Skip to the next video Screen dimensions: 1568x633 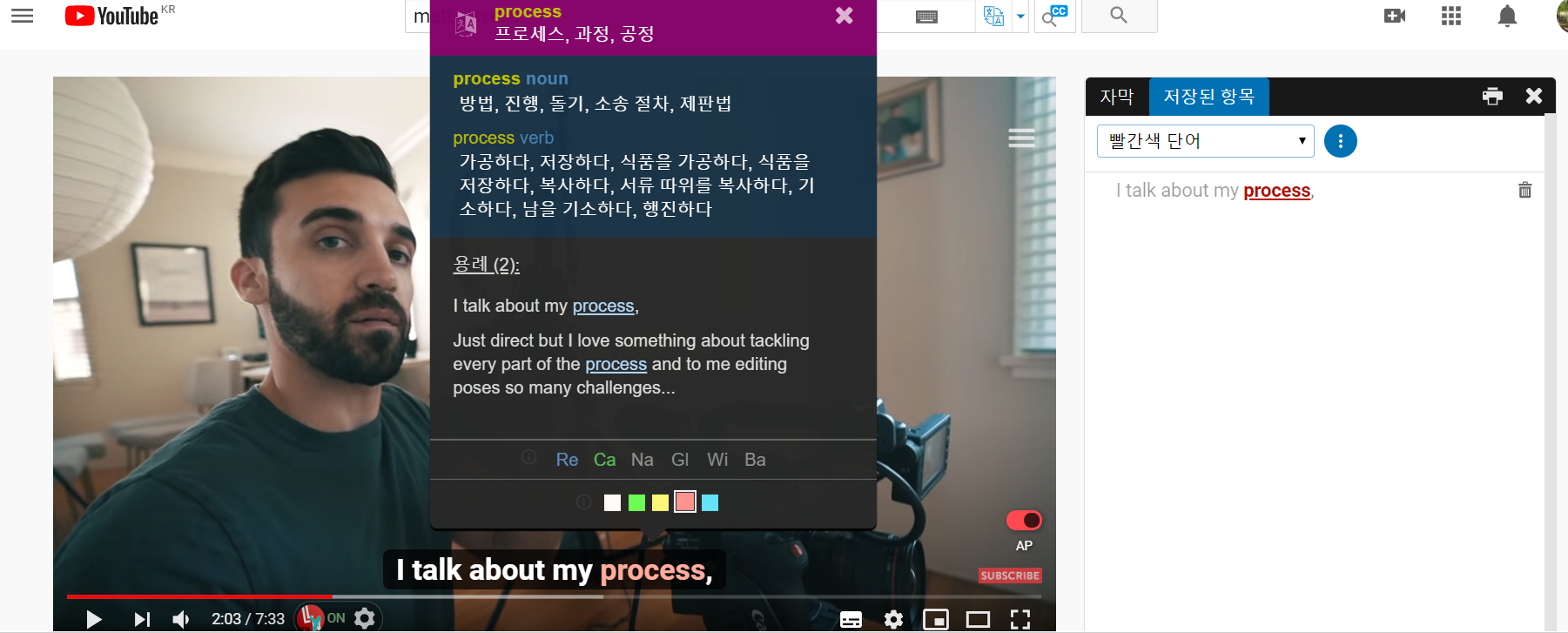(x=142, y=619)
